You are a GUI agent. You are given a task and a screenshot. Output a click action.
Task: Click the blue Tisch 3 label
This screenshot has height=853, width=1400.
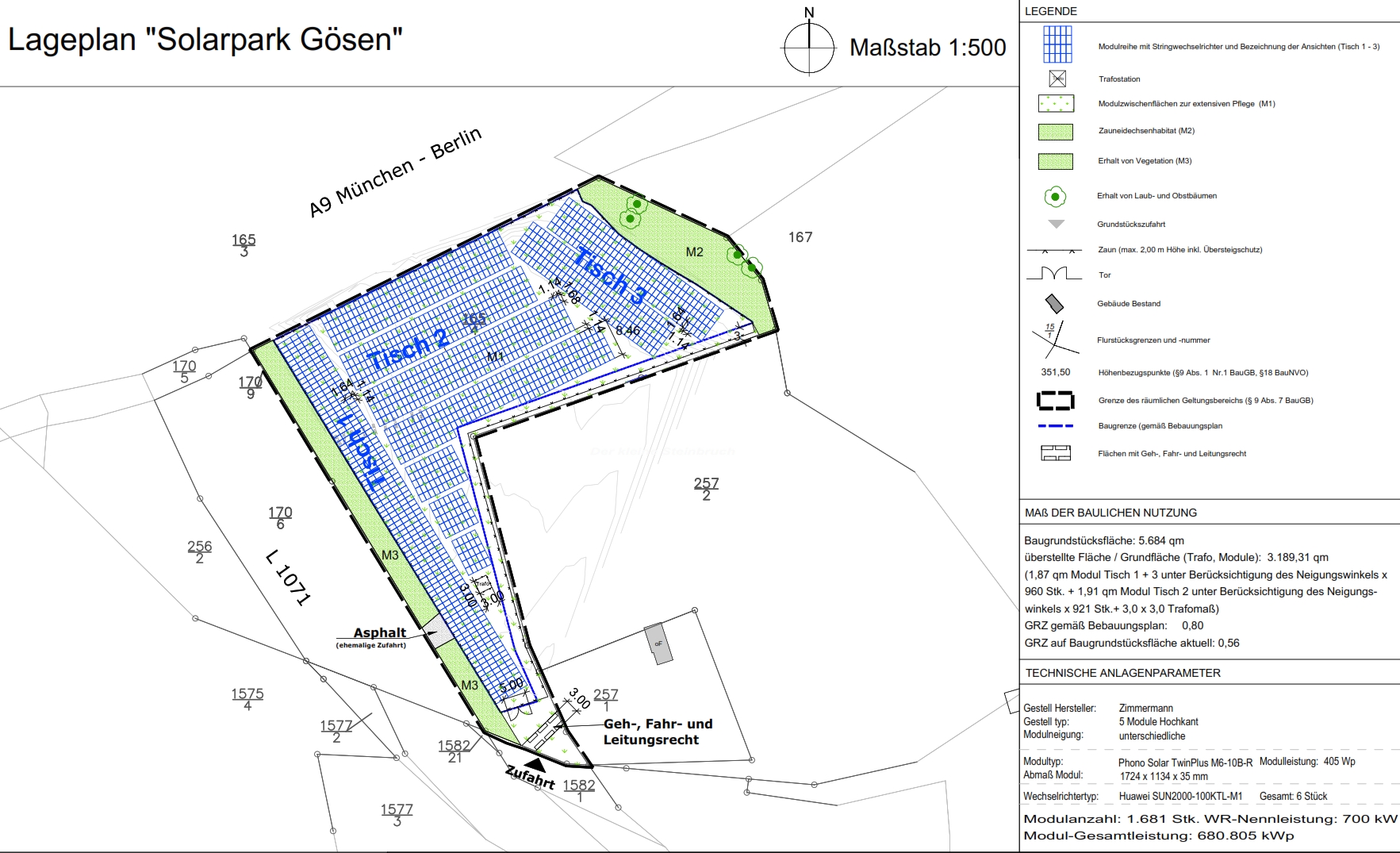(x=610, y=275)
